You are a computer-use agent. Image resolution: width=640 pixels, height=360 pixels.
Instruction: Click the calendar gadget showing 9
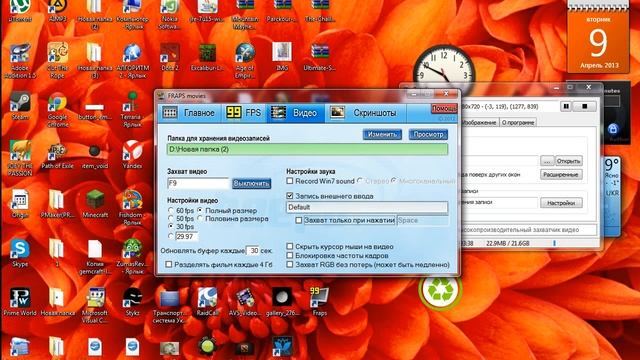598,38
